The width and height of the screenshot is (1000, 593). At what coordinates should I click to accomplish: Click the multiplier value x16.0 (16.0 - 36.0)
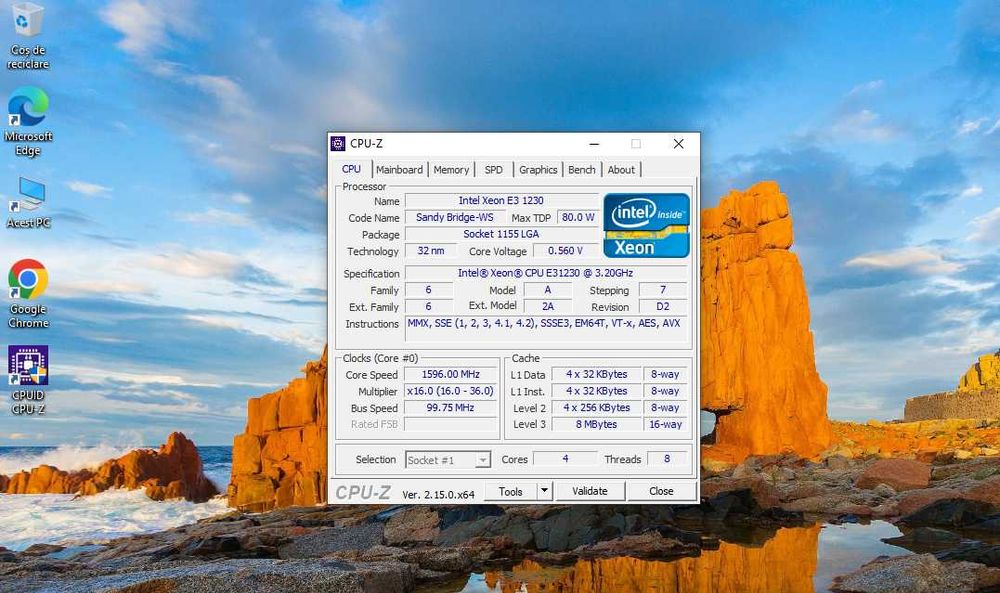tap(451, 391)
